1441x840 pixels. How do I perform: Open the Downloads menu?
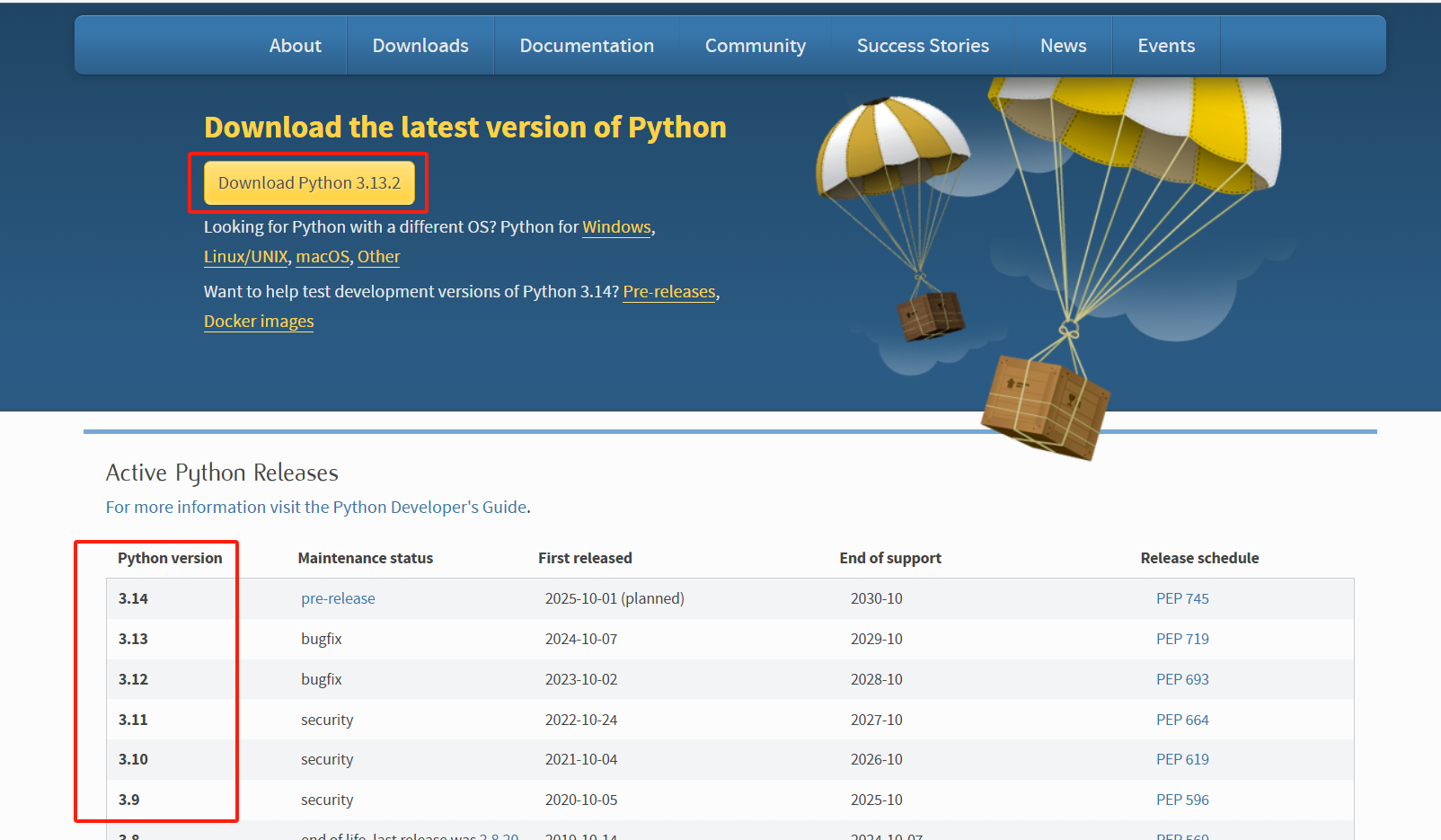click(420, 46)
